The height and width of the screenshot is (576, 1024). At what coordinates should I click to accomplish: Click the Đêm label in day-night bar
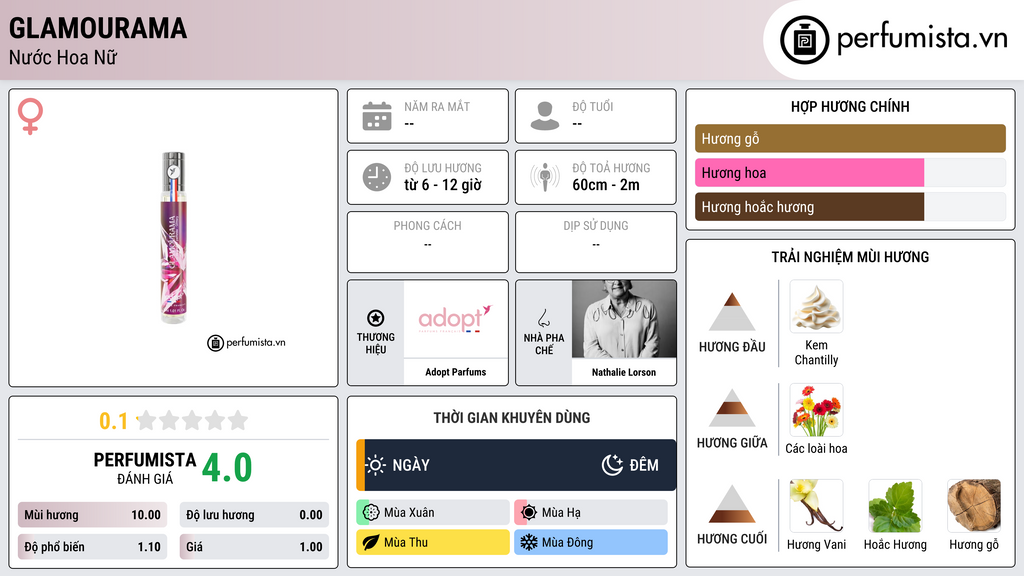click(644, 465)
